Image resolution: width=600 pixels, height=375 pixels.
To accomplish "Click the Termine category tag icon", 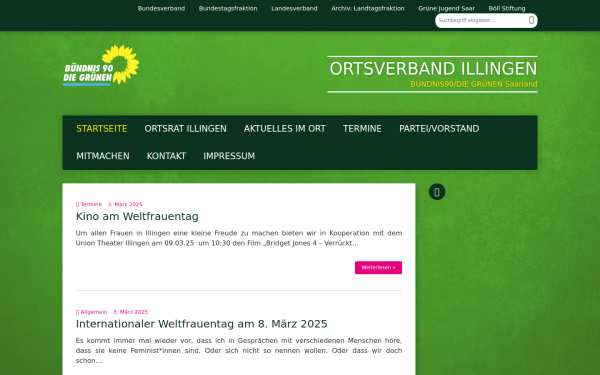I will pyautogui.click(x=77, y=205).
